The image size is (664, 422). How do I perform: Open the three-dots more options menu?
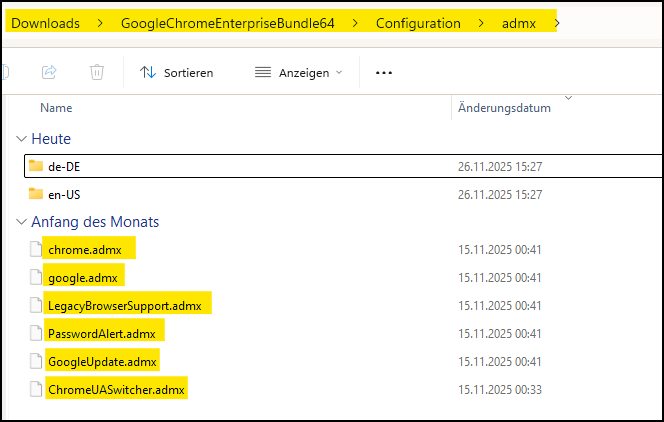click(384, 73)
